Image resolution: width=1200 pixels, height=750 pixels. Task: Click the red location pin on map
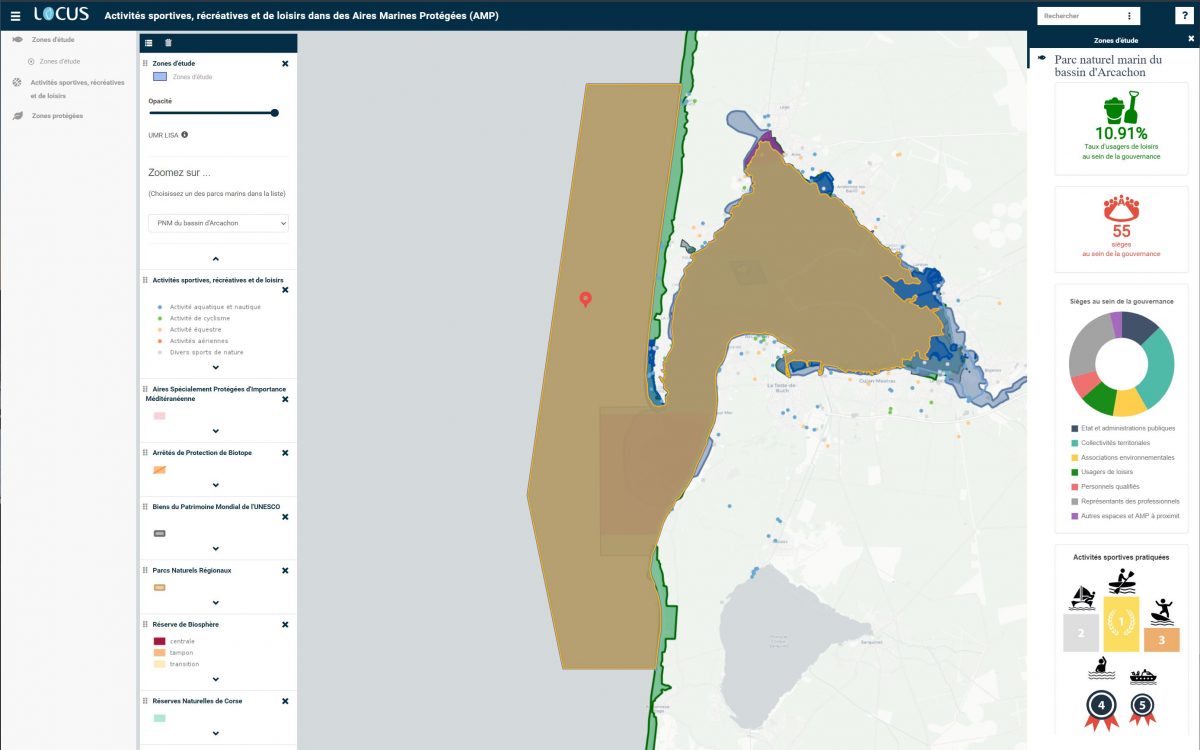(586, 299)
